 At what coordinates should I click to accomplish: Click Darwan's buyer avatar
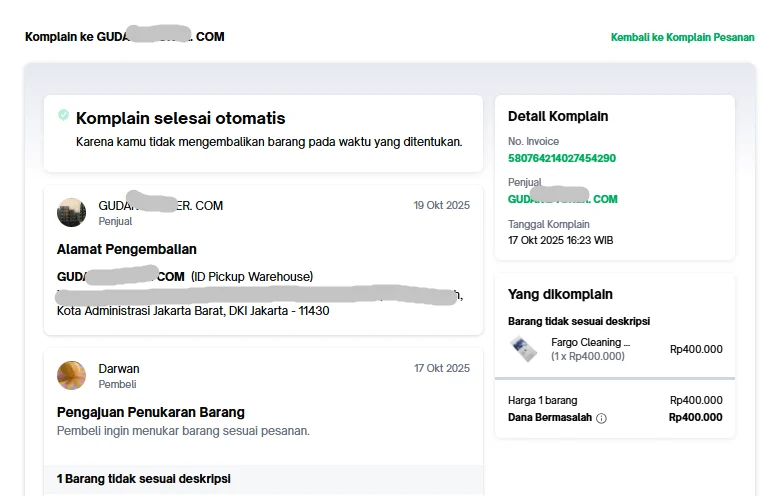[71, 375]
